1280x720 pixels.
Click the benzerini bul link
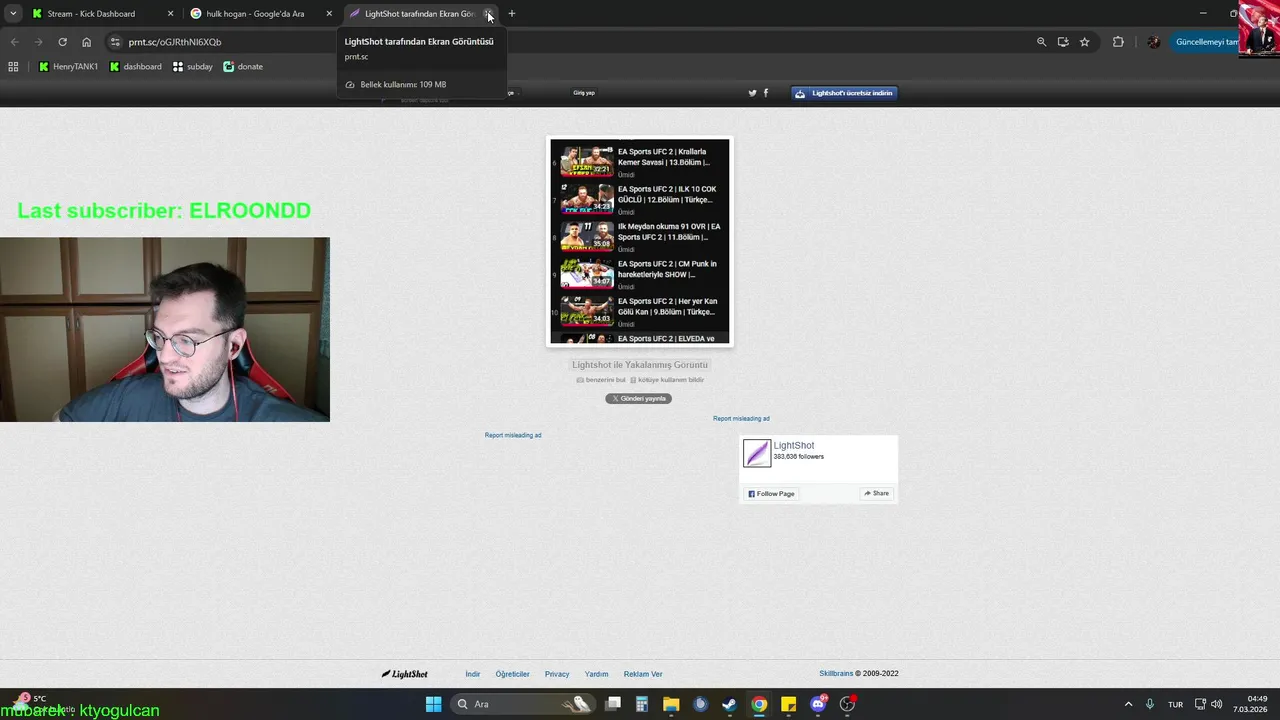click(601, 380)
